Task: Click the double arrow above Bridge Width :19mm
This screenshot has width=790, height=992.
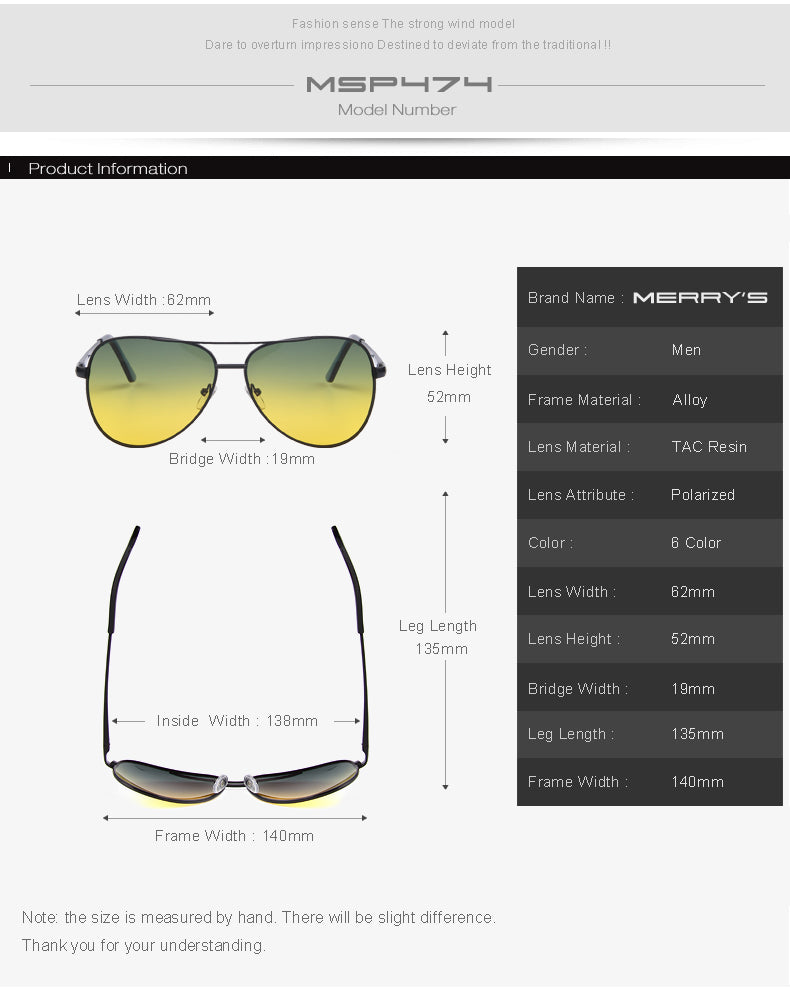Action: [233, 440]
